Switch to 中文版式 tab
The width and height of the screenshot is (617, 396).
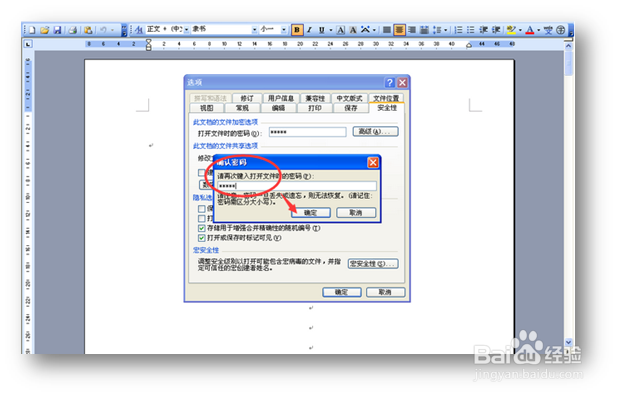click(349, 98)
